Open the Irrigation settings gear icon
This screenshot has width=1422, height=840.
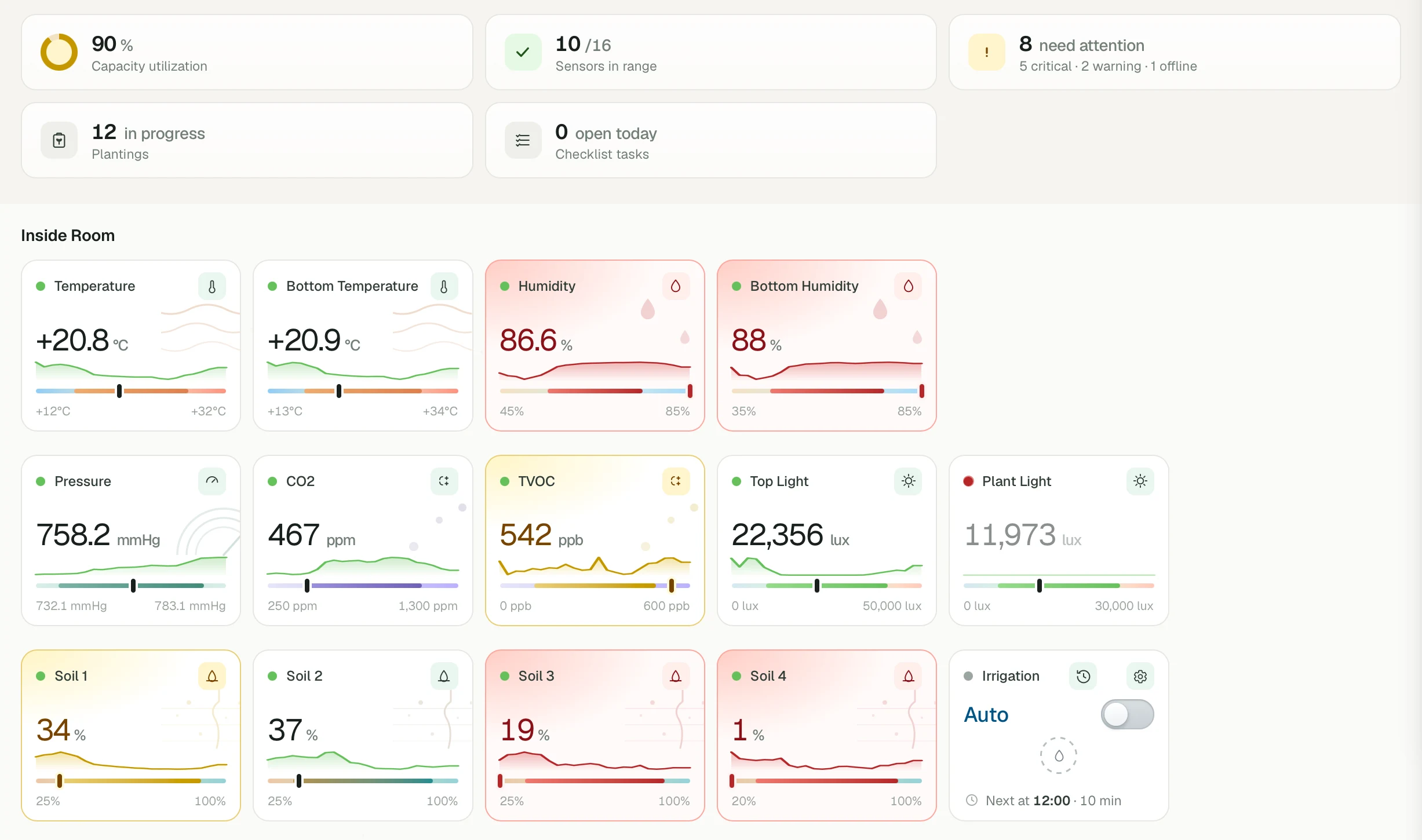(1140, 676)
